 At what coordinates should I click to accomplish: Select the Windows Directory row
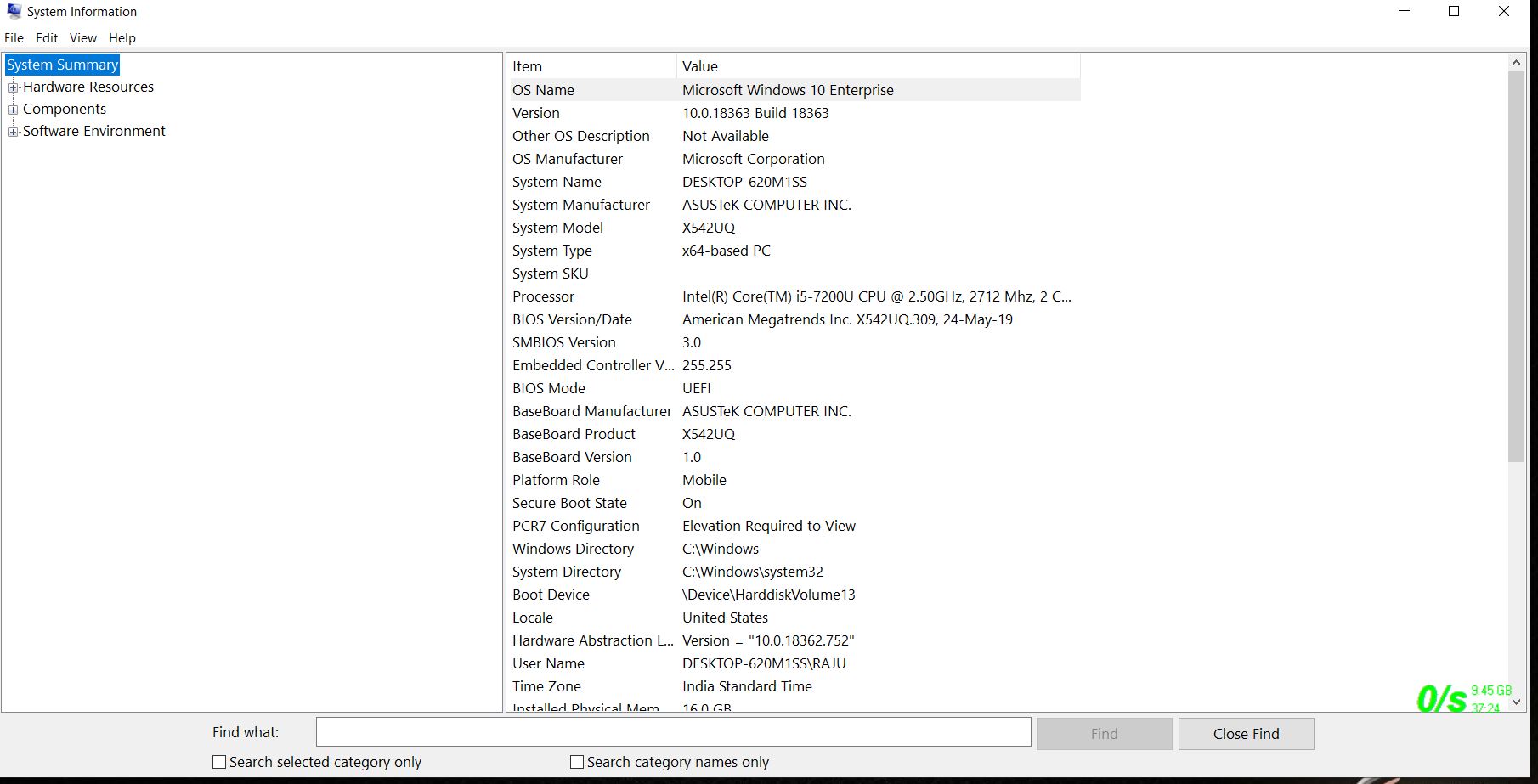(794, 549)
